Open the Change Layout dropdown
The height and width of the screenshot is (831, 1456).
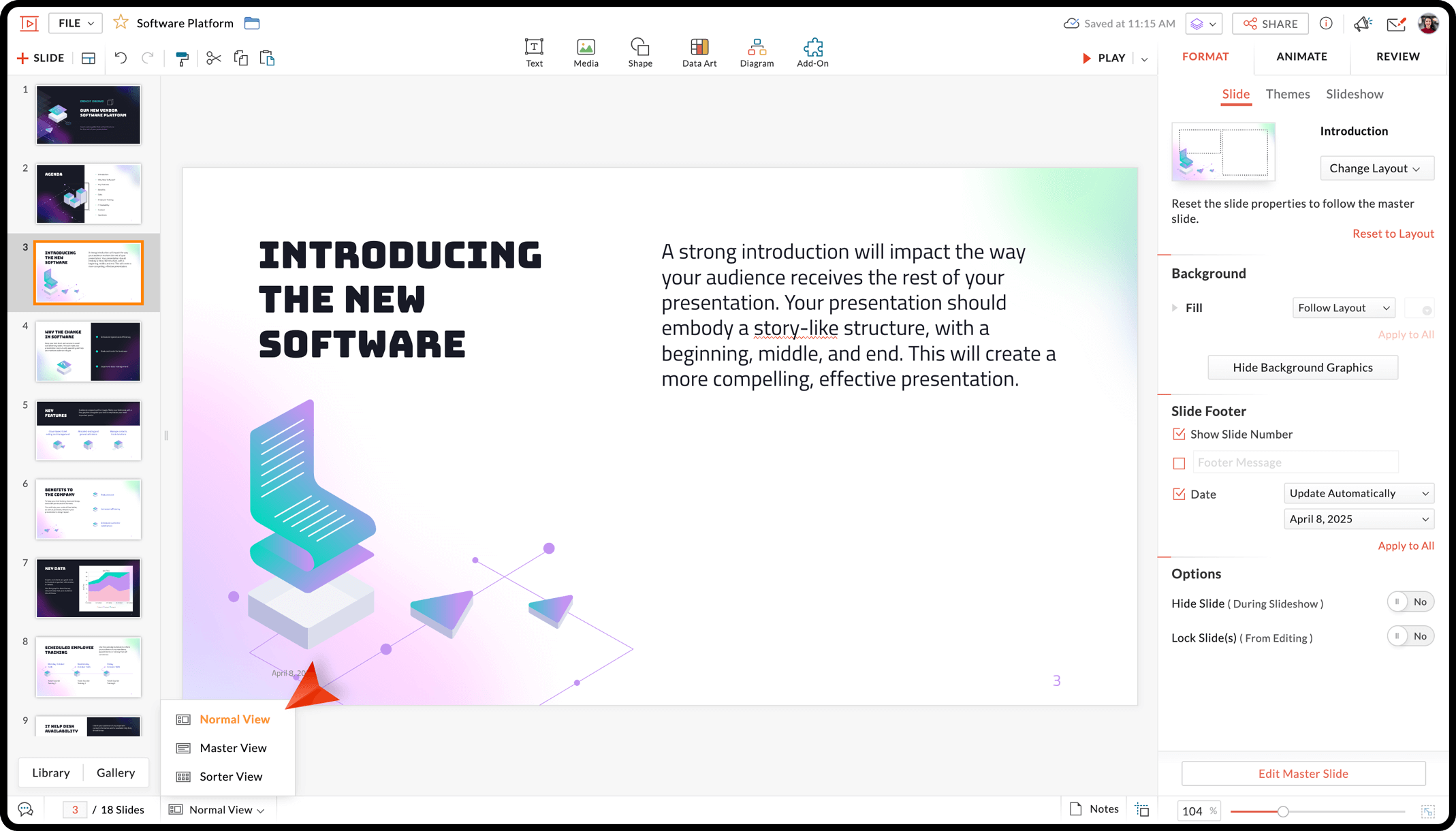[x=1376, y=168]
